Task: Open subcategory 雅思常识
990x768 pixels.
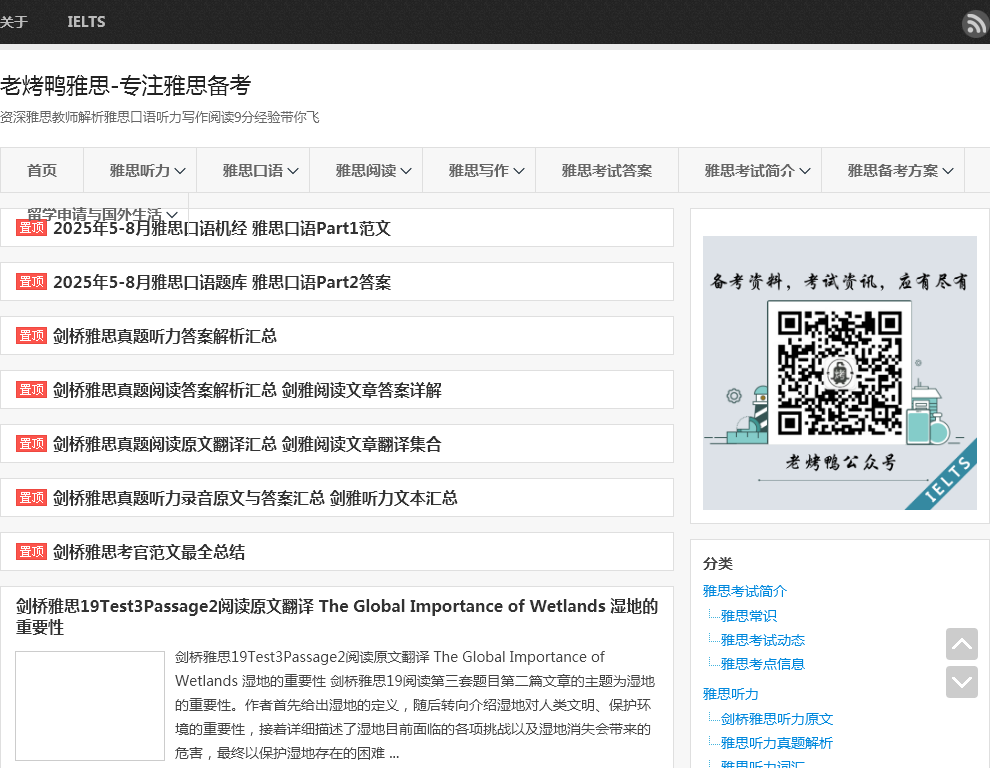Action: 748,616
